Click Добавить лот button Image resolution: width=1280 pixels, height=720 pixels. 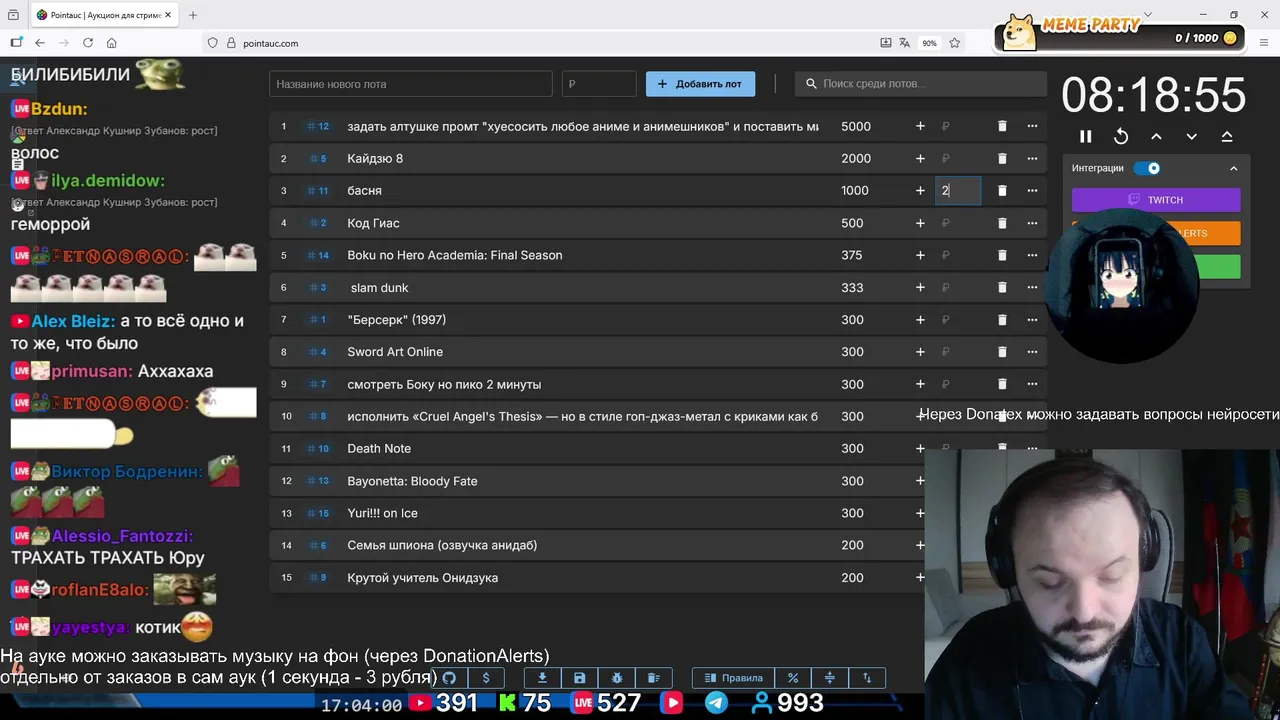coord(700,84)
